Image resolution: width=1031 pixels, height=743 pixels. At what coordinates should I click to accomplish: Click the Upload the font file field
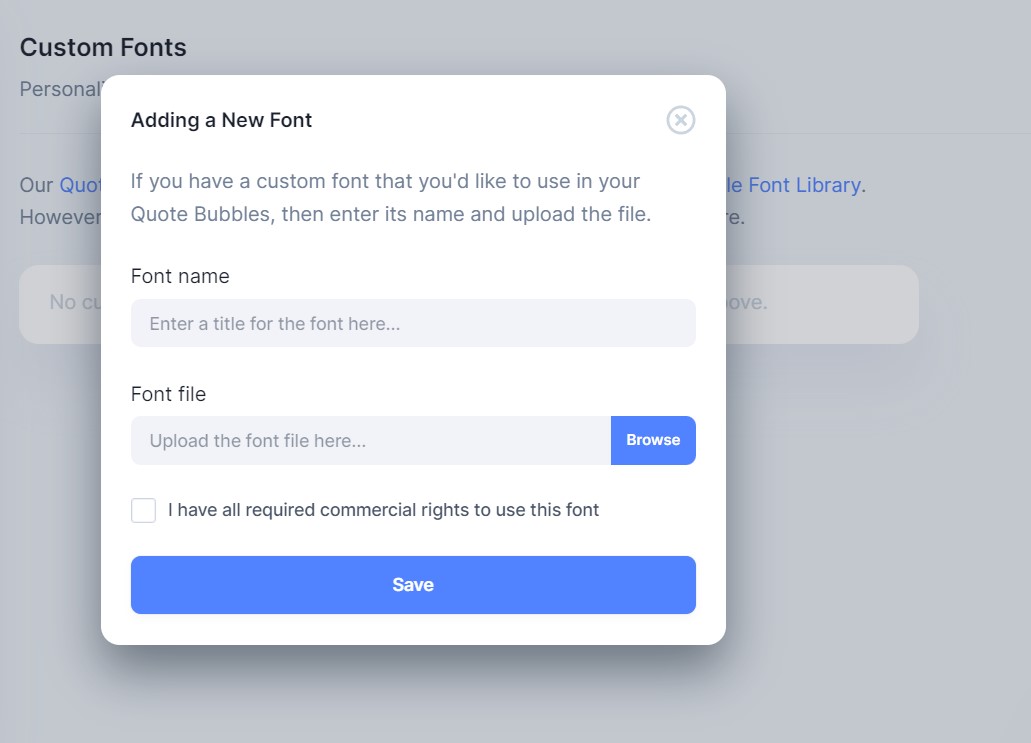(x=371, y=441)
